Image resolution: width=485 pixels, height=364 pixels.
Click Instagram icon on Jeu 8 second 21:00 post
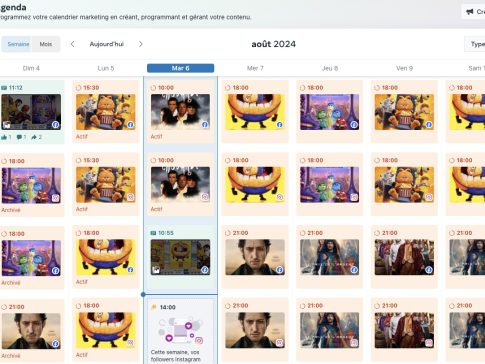[x=354, y=343]
